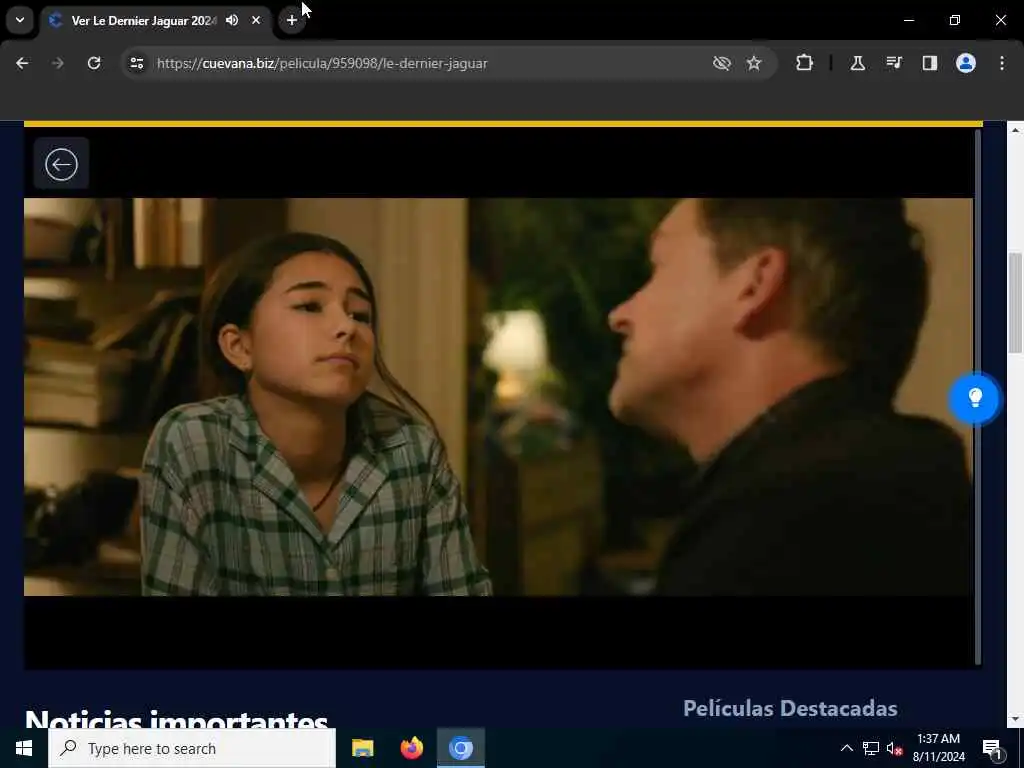This screenshot has height=768, width=1024.
Task: Open the blocked tracking eye icon
Action: (722, 63)
